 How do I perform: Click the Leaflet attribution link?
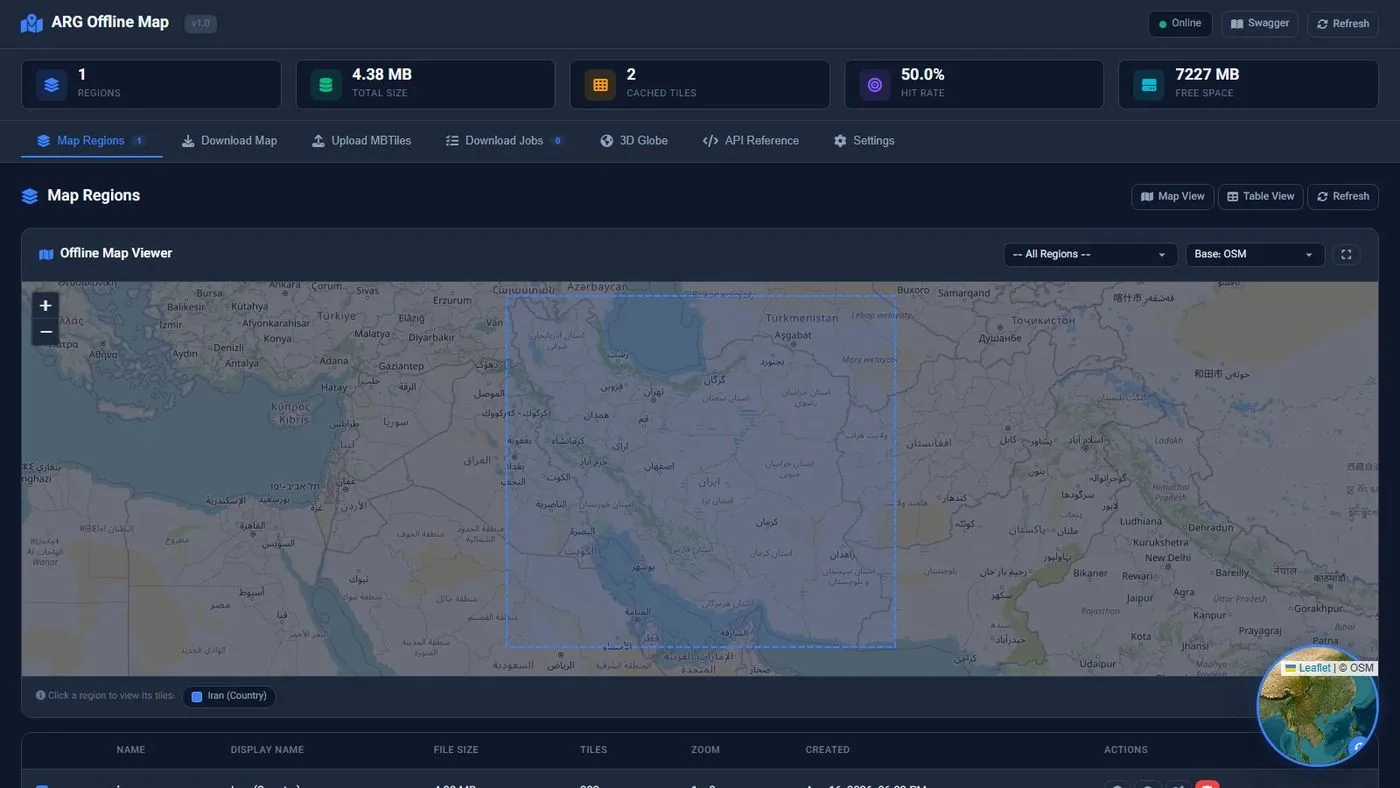click(1308, 668)
